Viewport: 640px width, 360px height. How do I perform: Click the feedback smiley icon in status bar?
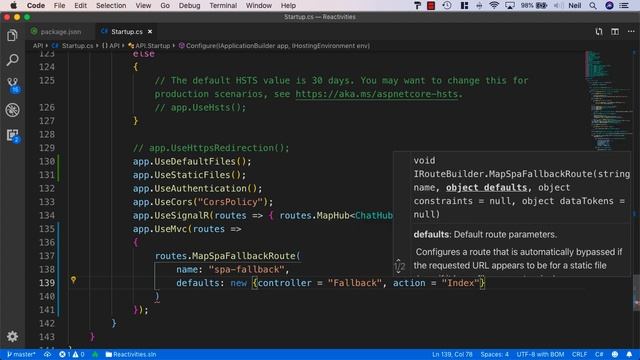coord(615,354)
